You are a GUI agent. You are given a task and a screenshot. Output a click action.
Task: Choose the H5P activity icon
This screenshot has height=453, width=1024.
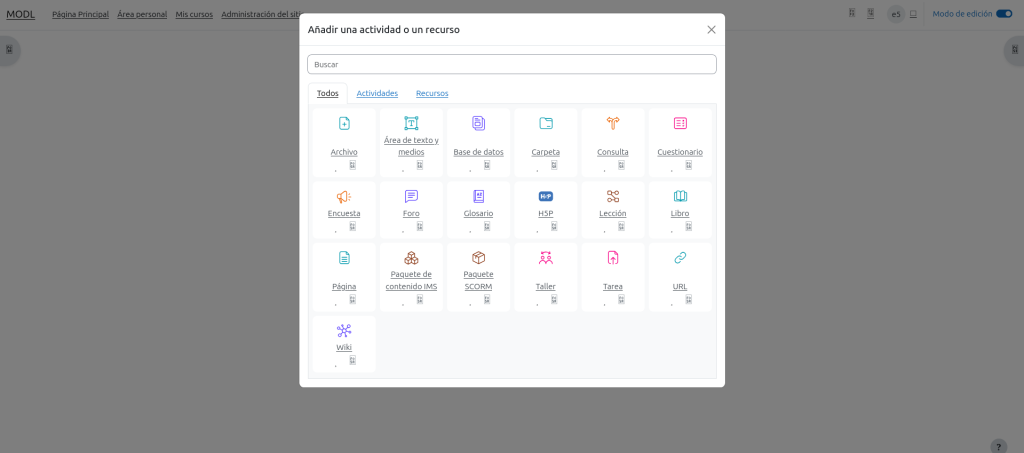click(x=546, y=197)
